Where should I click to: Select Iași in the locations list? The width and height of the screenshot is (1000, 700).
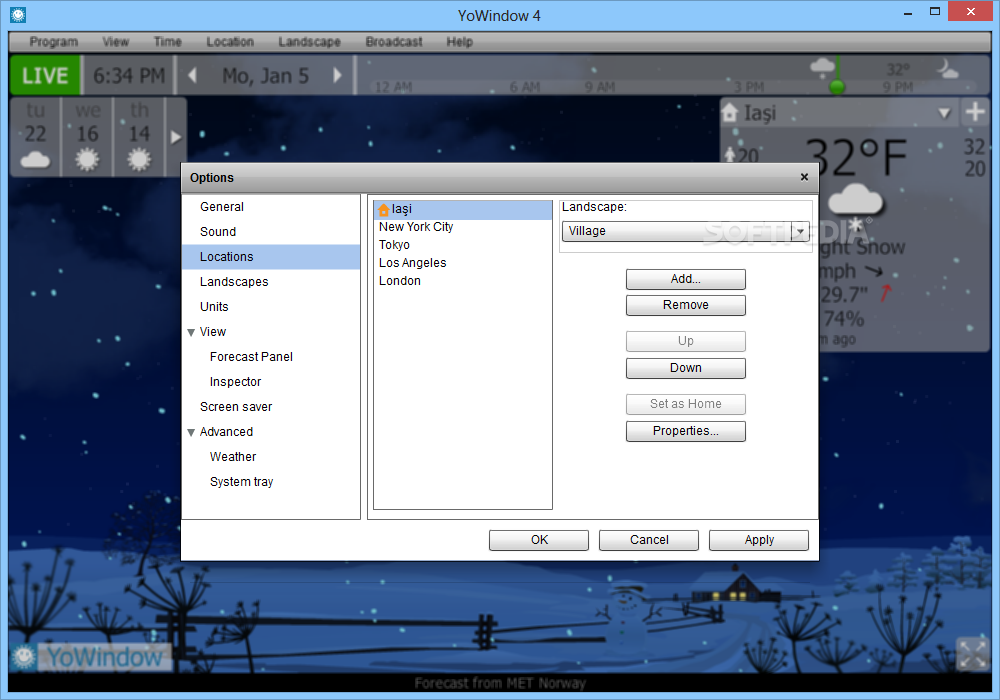tap(462, 209)
